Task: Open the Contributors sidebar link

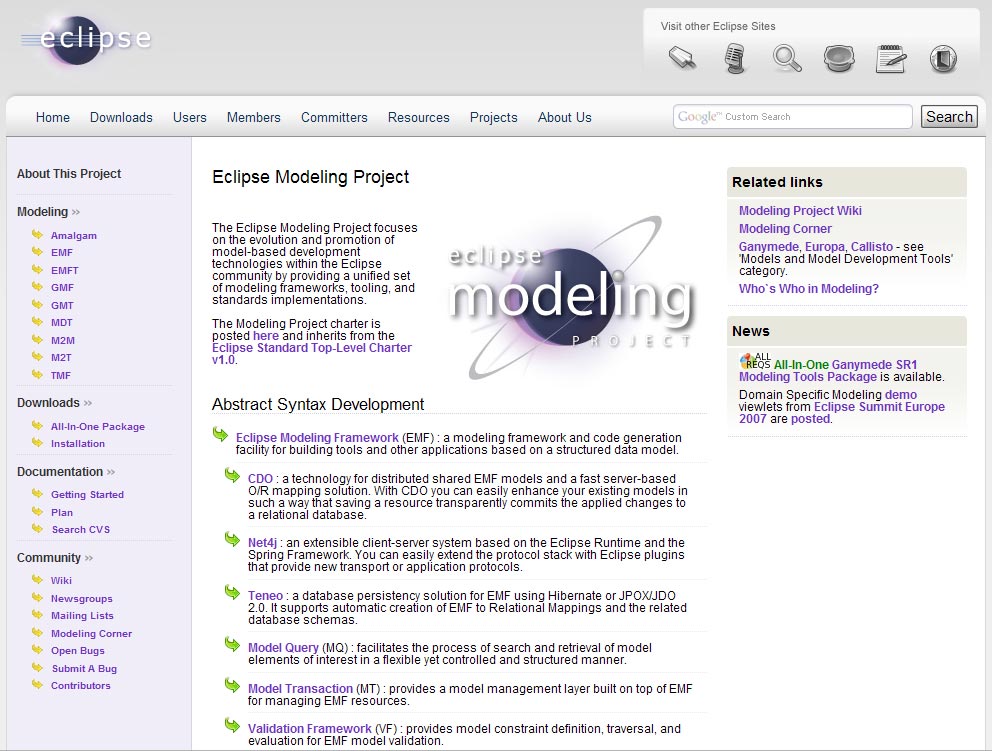Action: click(x=80, y=685)
